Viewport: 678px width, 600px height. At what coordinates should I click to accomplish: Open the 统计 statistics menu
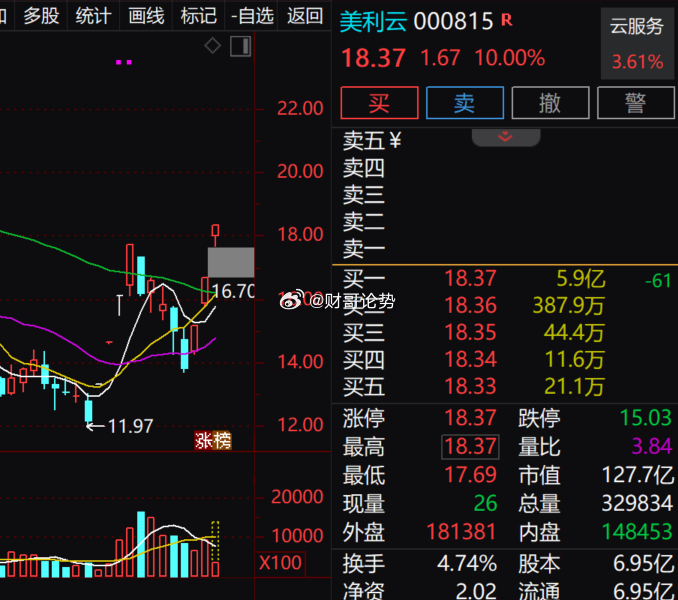click(x=93, y=16)
